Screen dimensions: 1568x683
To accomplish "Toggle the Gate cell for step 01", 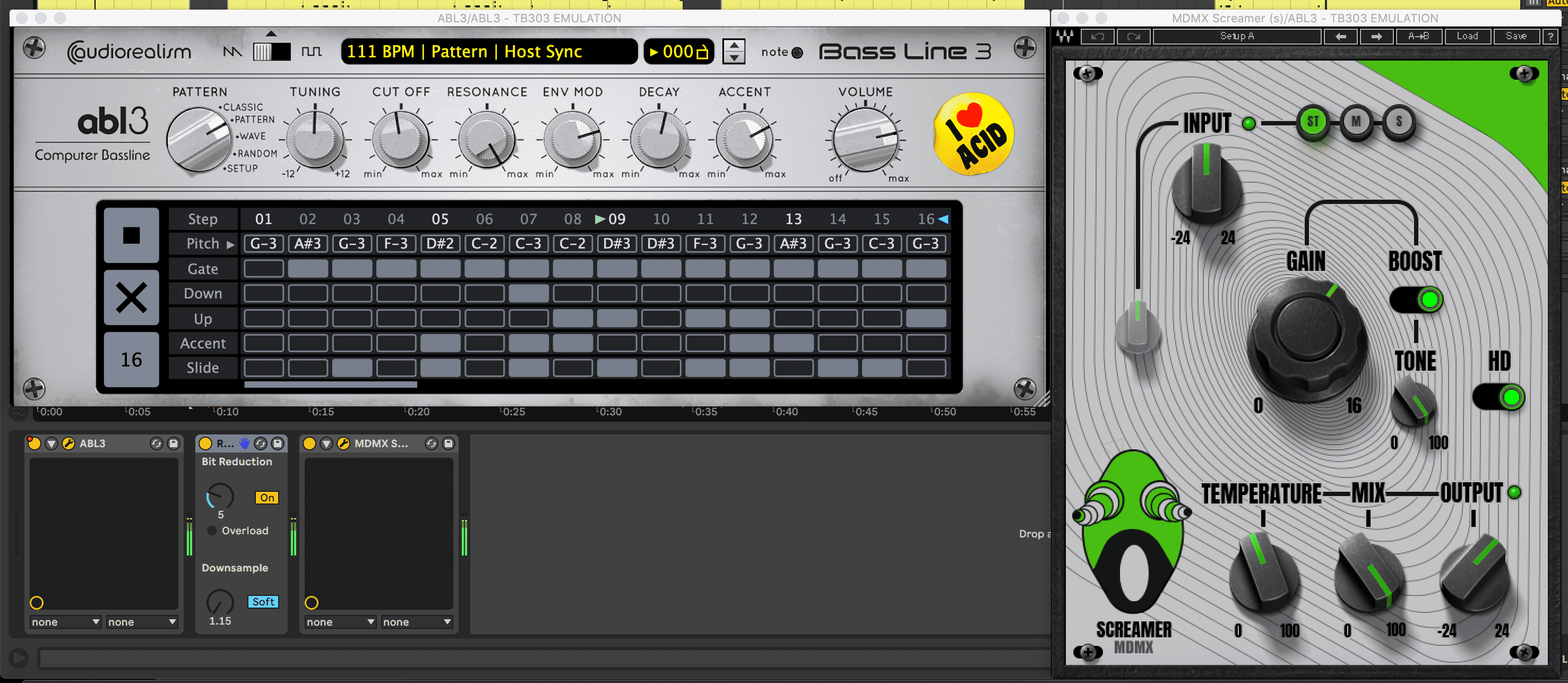I will coord(264,269).
